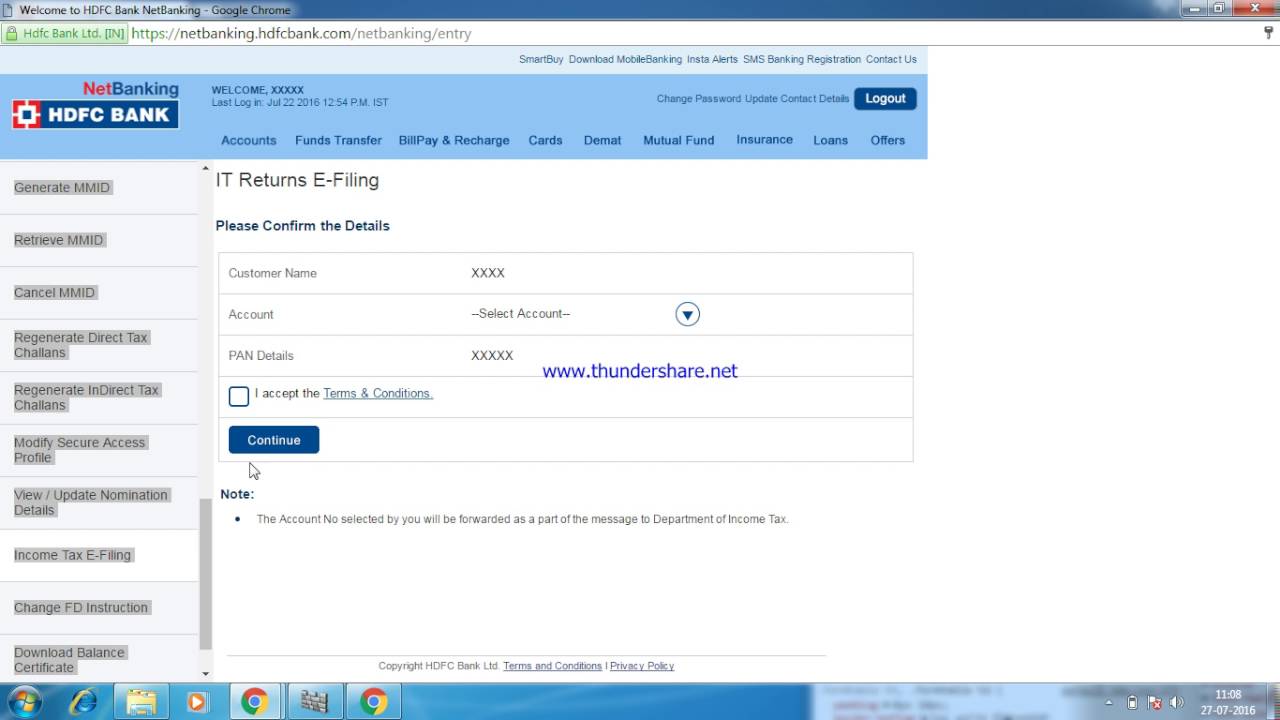Open the Terms & Conditions link beside checkbox
1280x720 pixels.
378,393
